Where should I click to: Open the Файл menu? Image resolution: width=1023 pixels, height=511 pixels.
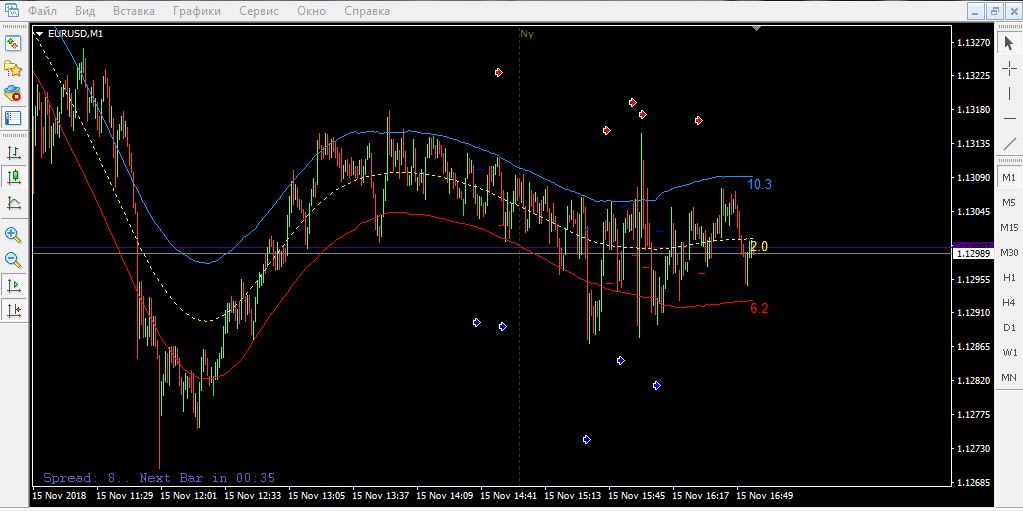pos(42,11)
